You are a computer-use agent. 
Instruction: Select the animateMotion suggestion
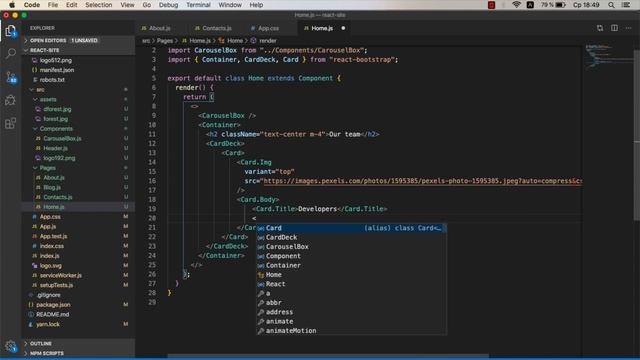point(351,331)
